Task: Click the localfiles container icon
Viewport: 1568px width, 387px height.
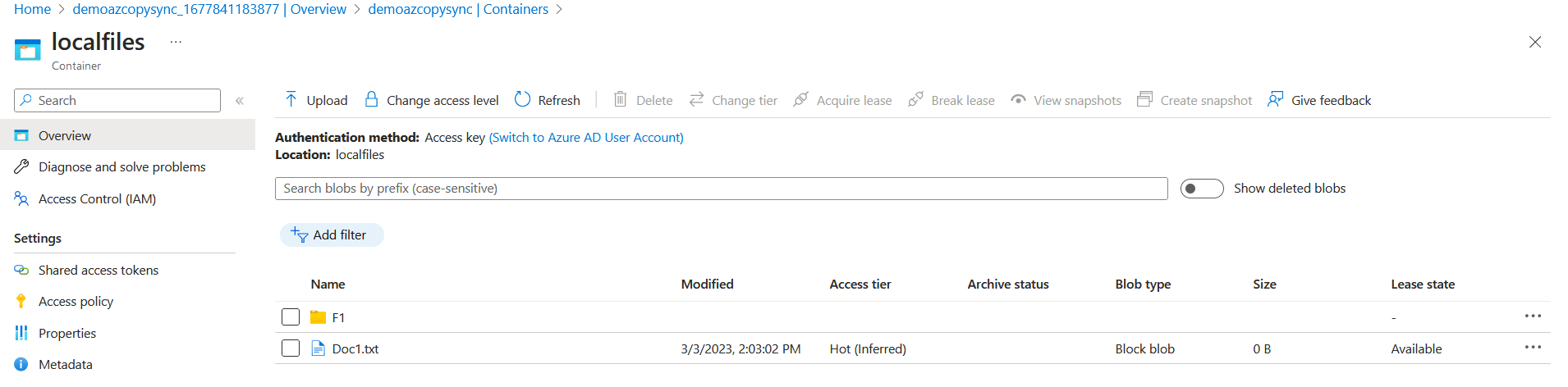Action: click(x=27, y=50)
